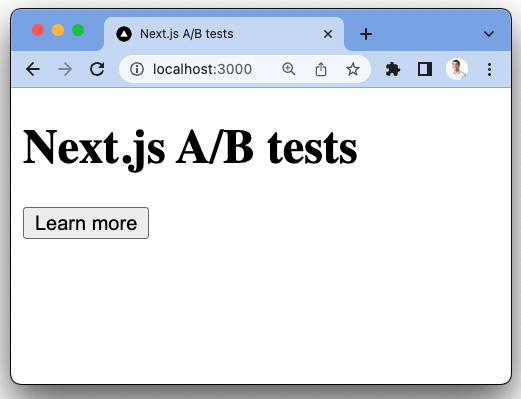
Task: Open the user profile avatar
Action: 457,69
